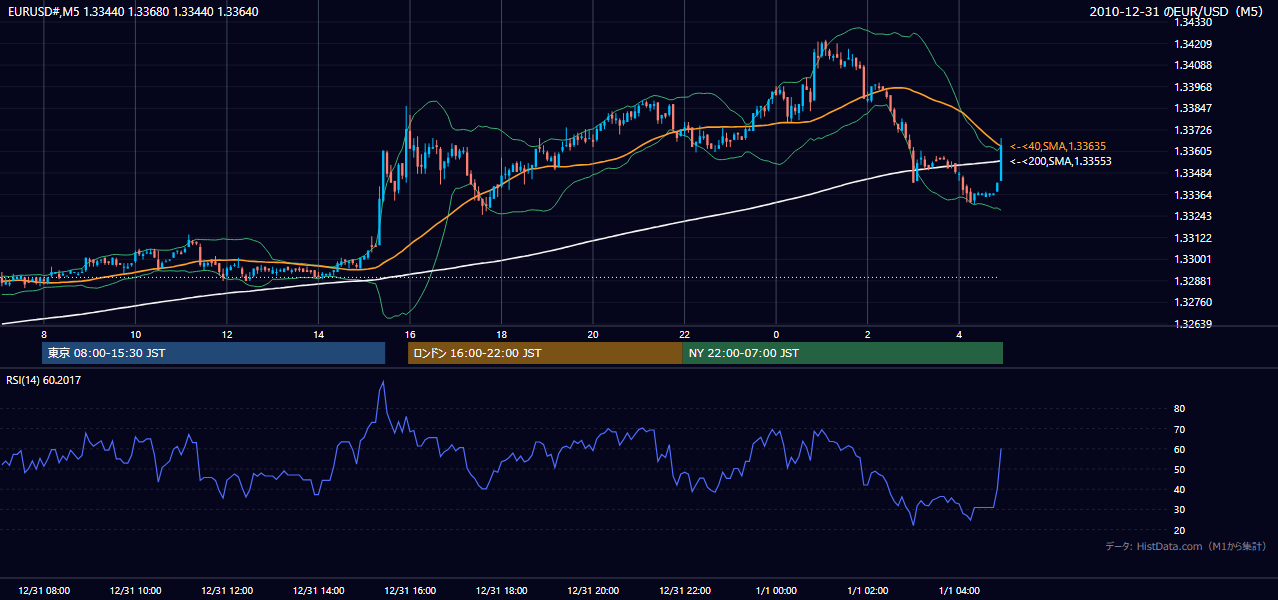Click price axis label 1.33726
Screen dimensions: 1278x600
[x=1191, y=130]
